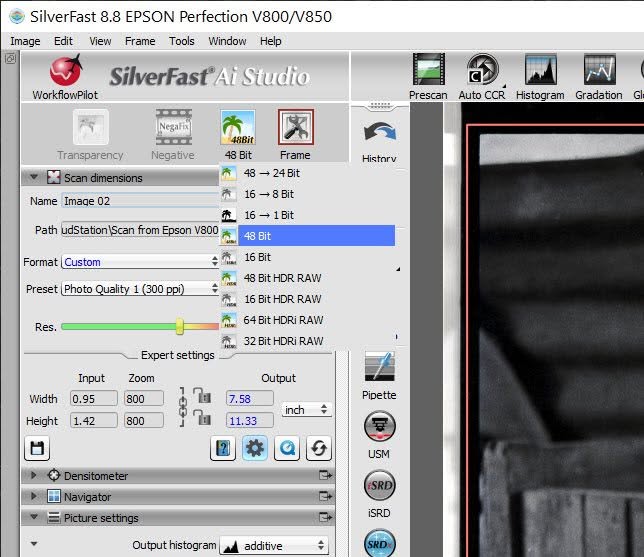Open the View menu
Viewport: 644px width, 557px height.
click(x=100, y=41)
